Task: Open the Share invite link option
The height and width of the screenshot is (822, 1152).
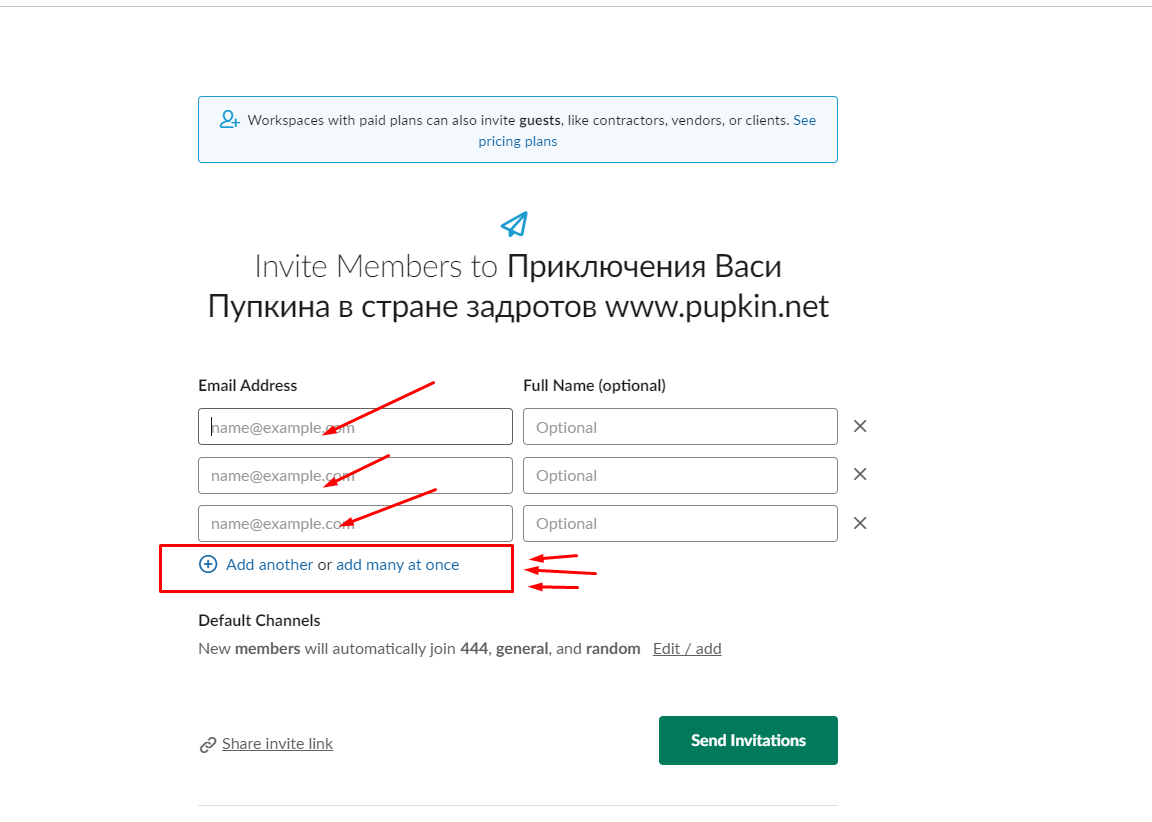Action: pos(277,744)
